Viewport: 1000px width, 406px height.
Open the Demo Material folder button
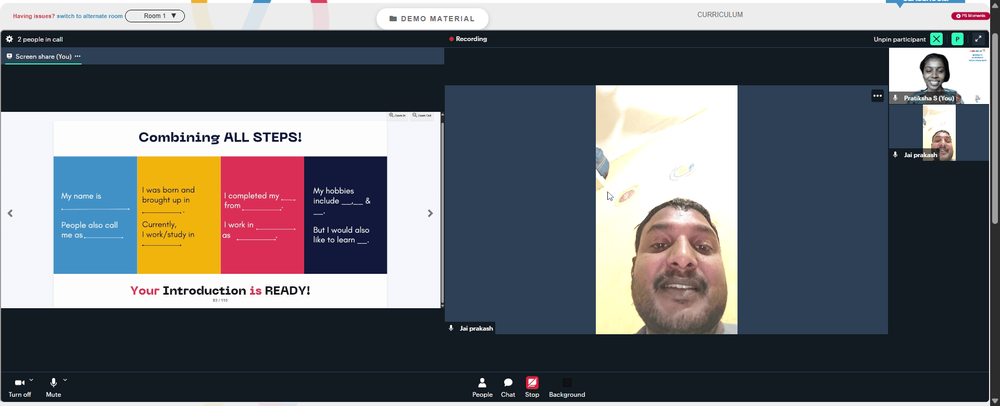[x=432, y=18]
